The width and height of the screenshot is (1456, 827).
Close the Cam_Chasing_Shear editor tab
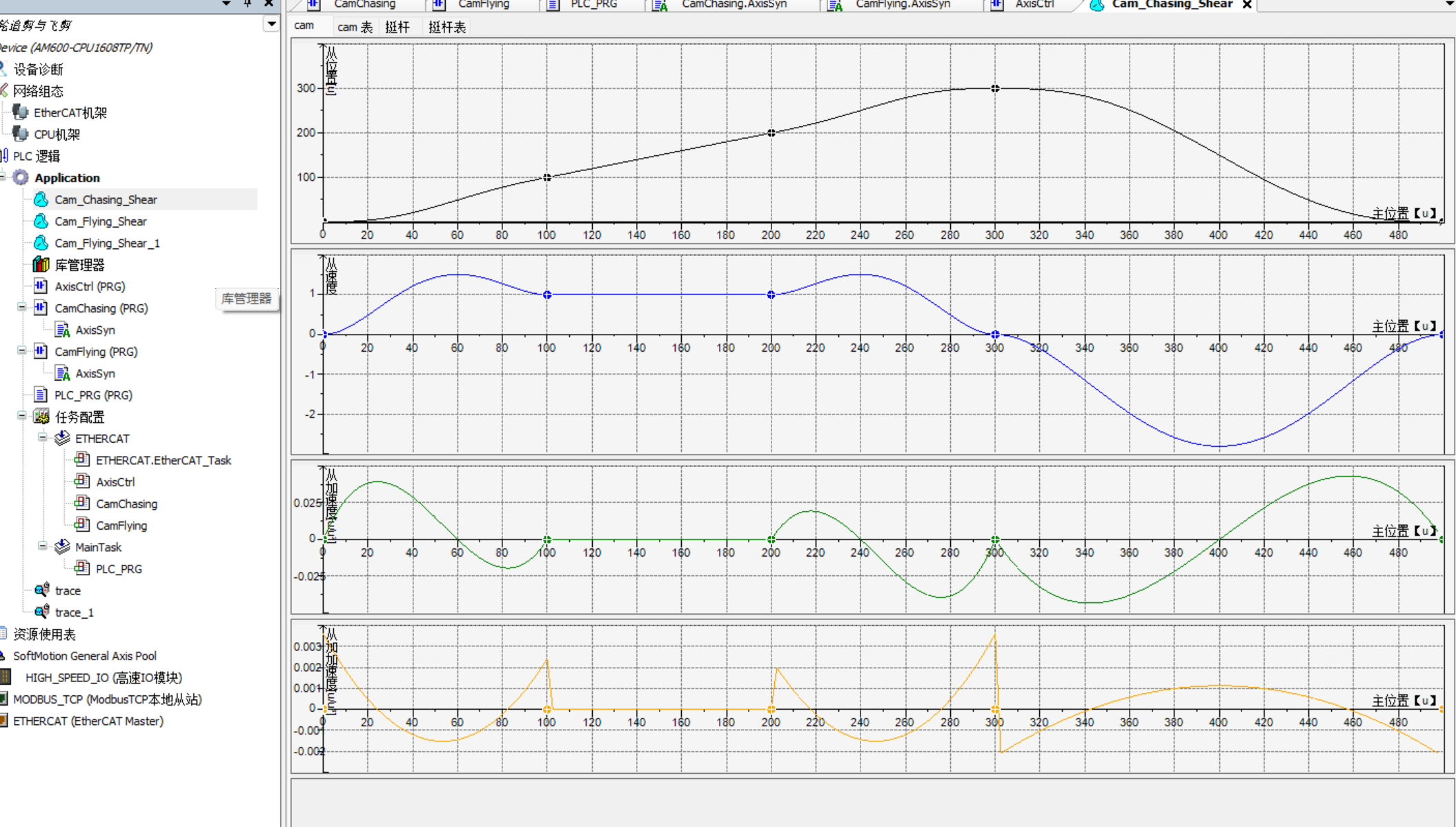click(x=1247, y=4)
